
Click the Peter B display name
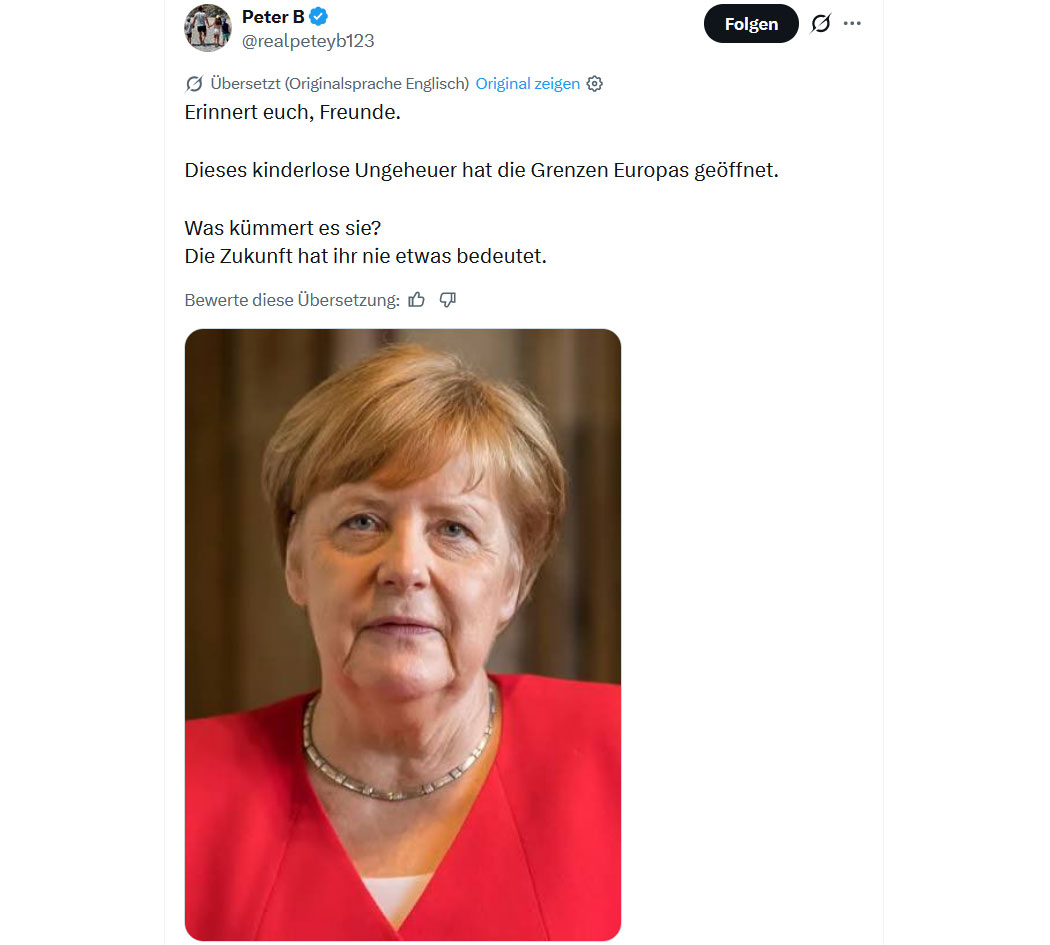pyautogui.click(x=273, y=16)
